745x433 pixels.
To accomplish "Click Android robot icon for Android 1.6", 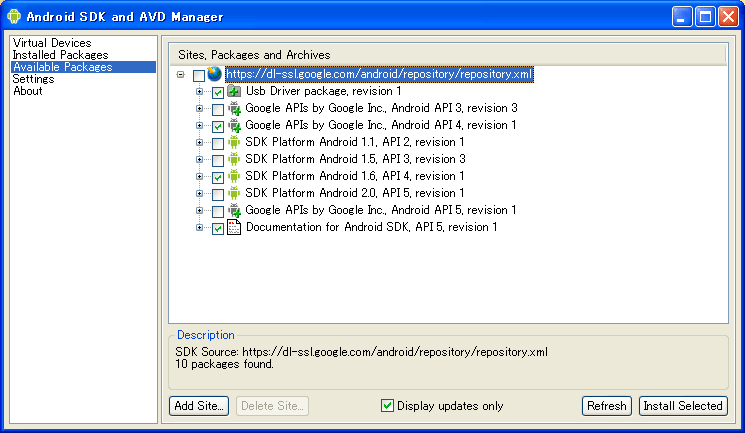I will pos(234,176).
